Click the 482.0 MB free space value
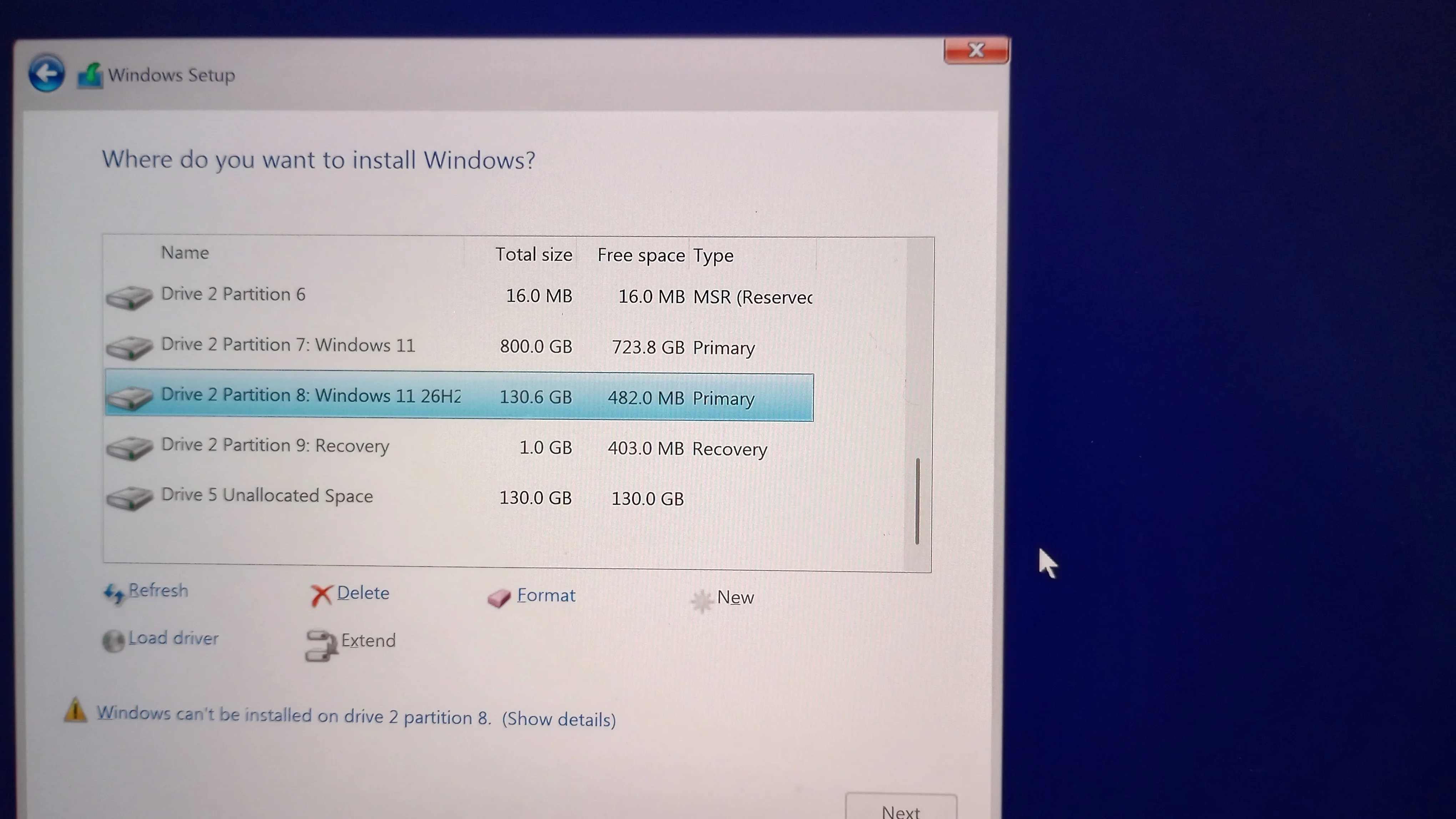1456x819 pixels. point(646,398)
